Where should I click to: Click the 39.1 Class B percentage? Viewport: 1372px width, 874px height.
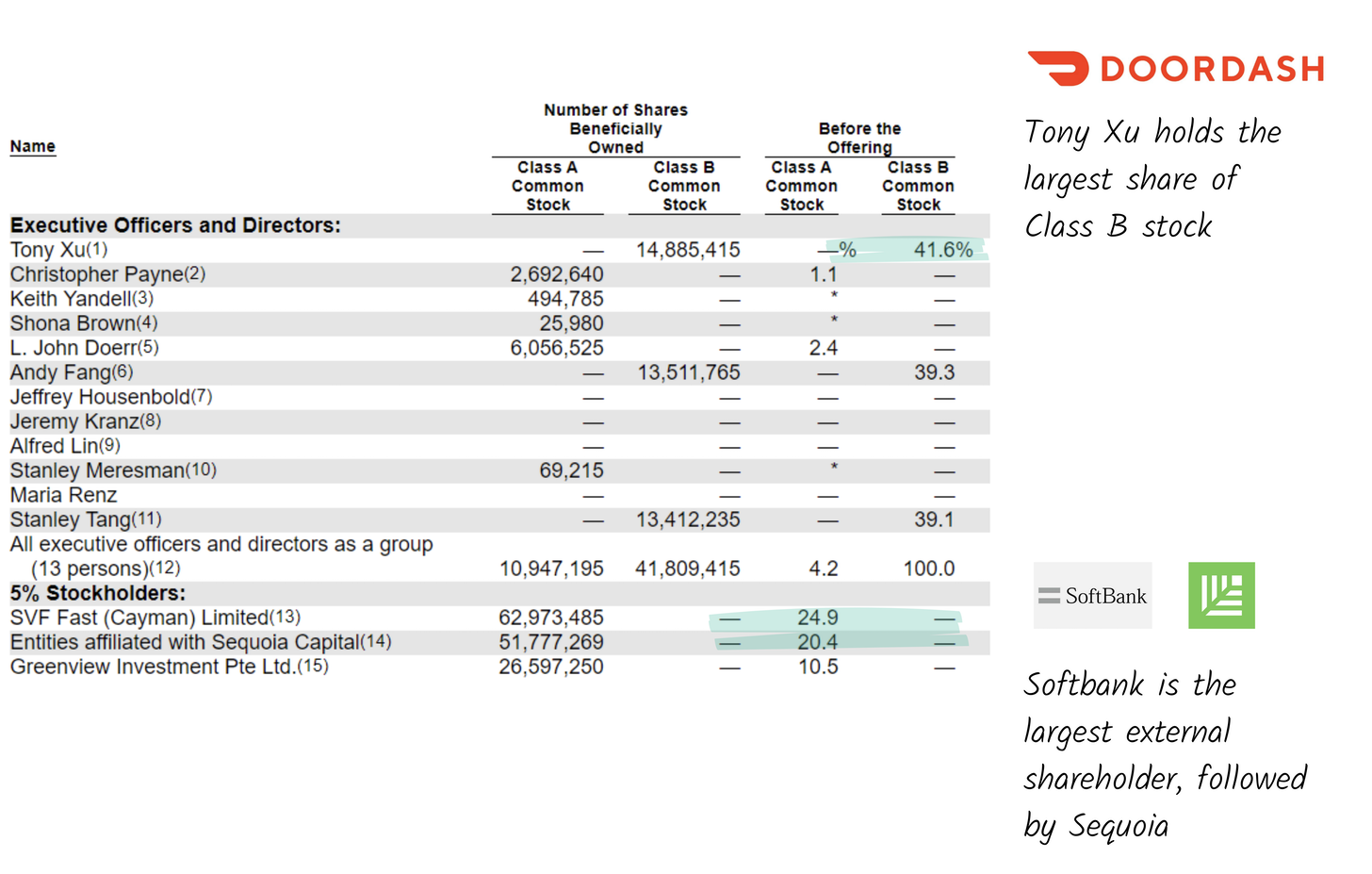tap(934, 519)
